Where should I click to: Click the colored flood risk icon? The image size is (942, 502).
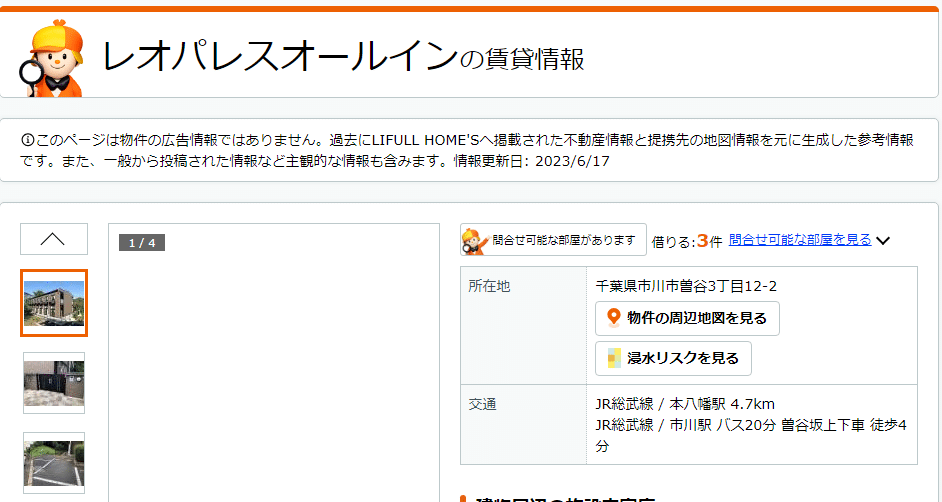tap(614, 358)
